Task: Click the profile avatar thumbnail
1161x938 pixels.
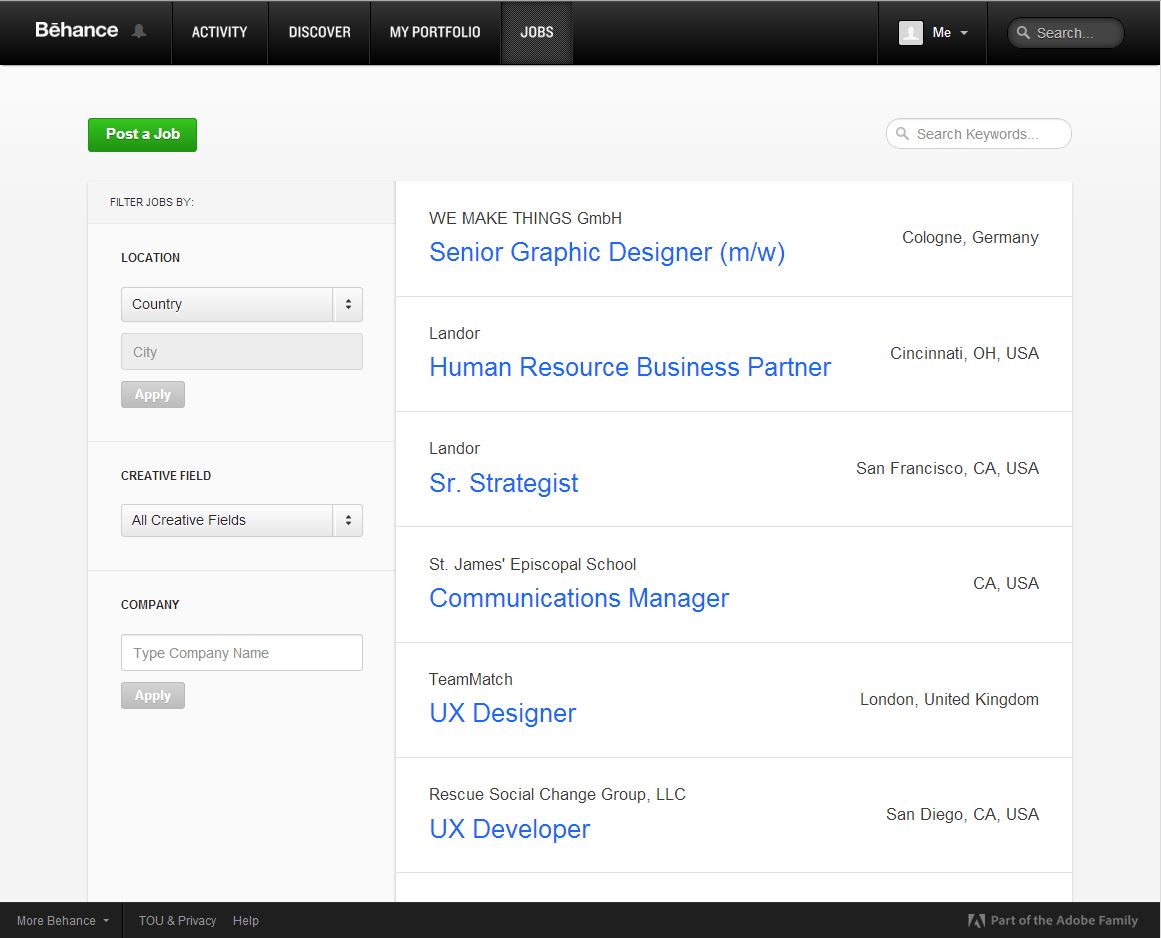Action: 911,33
